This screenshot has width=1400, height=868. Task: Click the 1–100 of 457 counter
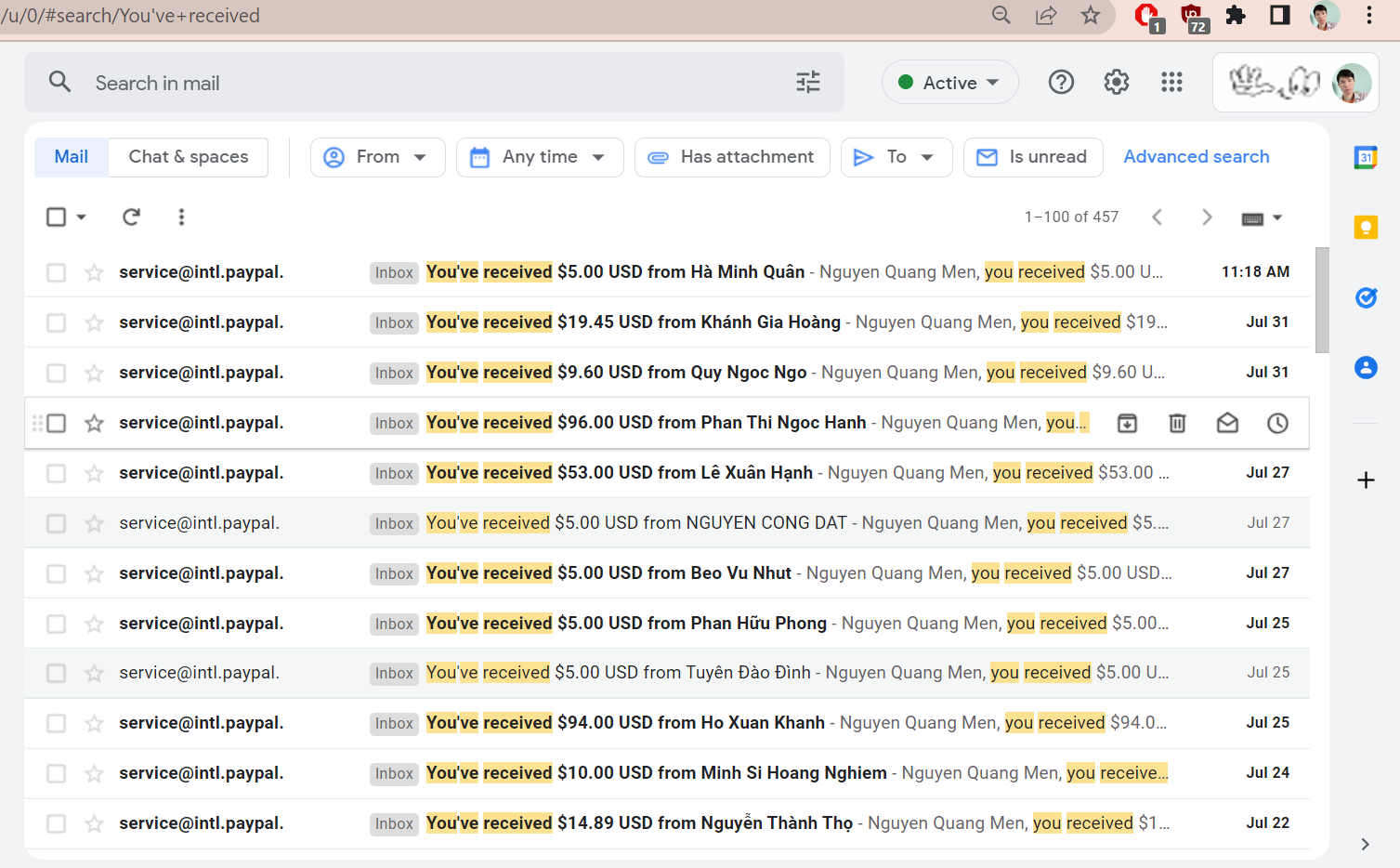[1071, 217]
